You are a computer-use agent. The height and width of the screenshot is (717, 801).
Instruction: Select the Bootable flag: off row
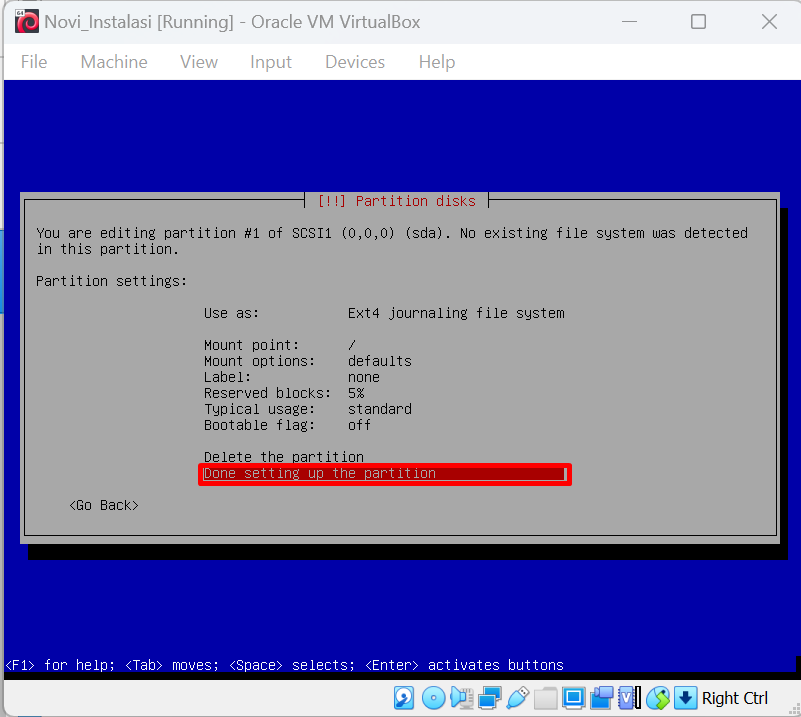tap(288, 425)
